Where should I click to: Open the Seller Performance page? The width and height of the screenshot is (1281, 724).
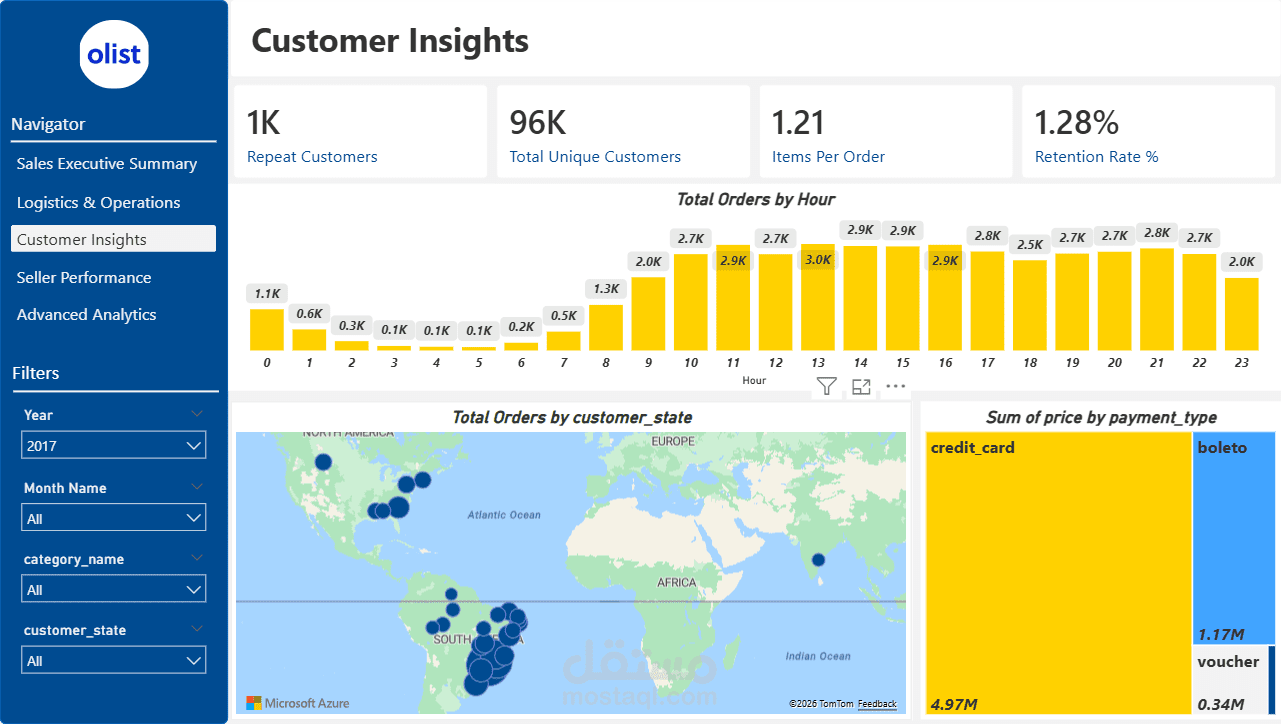(x=84, y=277)
